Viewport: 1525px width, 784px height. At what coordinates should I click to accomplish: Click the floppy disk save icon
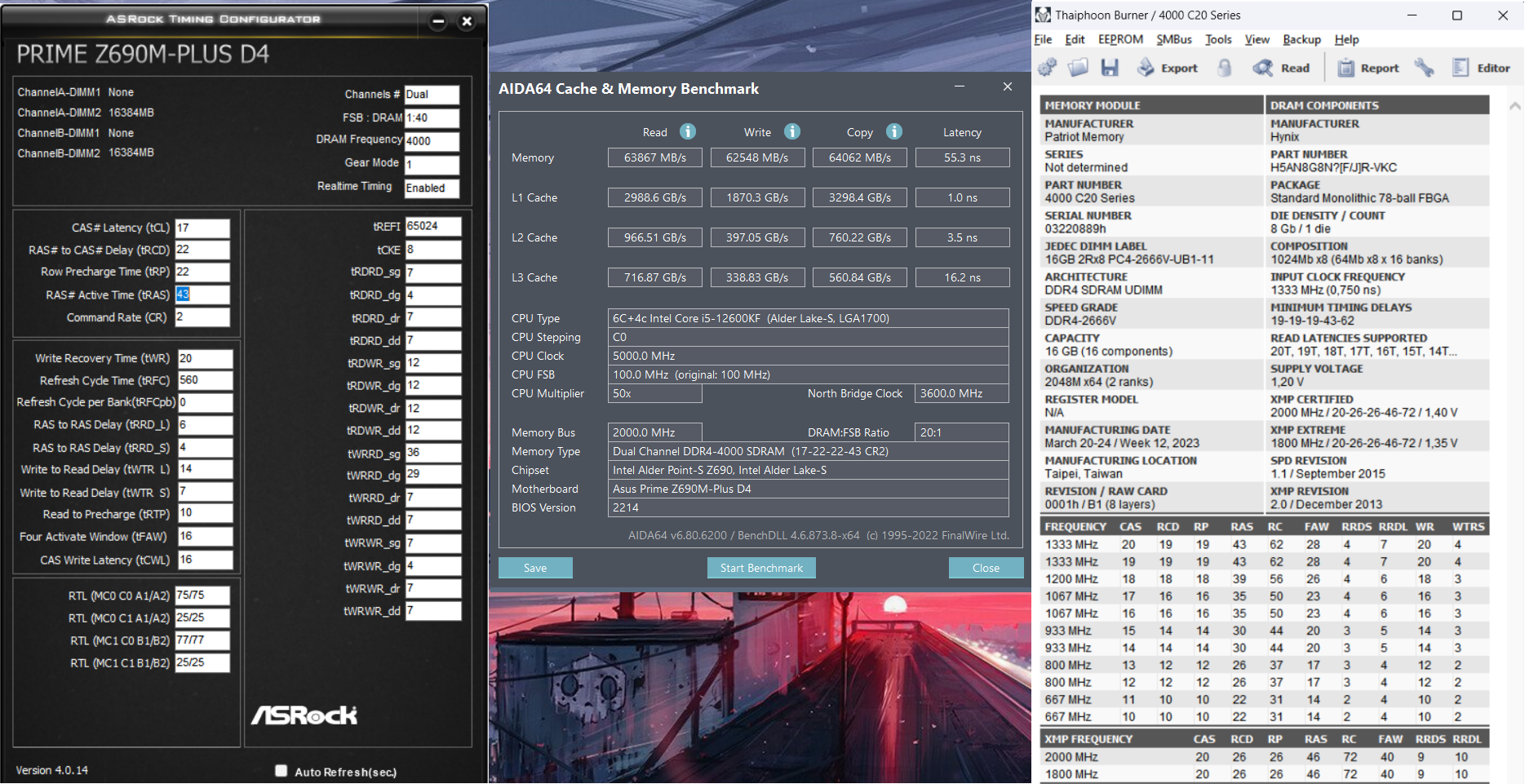coord(1109,68)
